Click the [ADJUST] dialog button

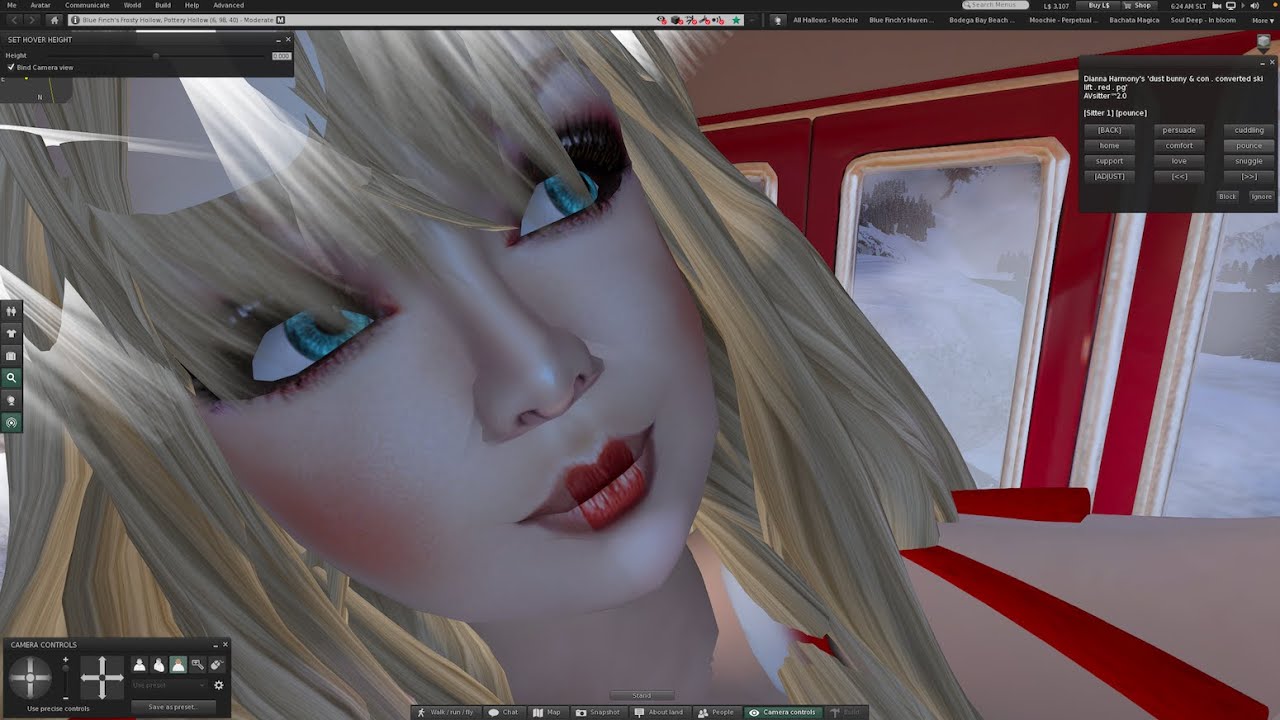tap(1109, 177)
